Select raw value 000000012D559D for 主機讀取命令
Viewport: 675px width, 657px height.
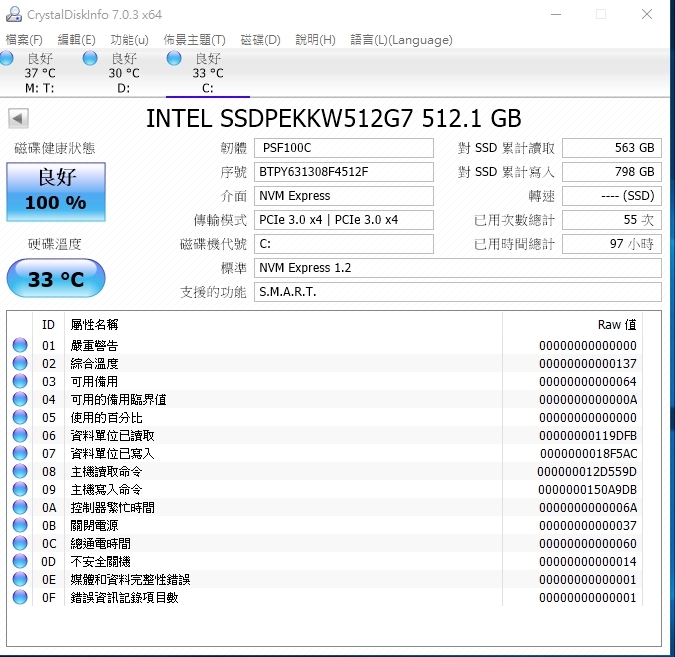click(x=587, y=472)
